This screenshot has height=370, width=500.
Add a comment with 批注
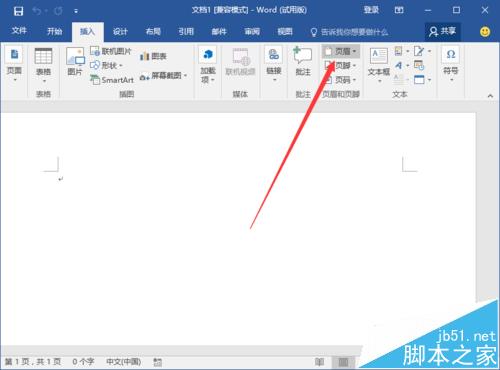[x=303, y=62]
